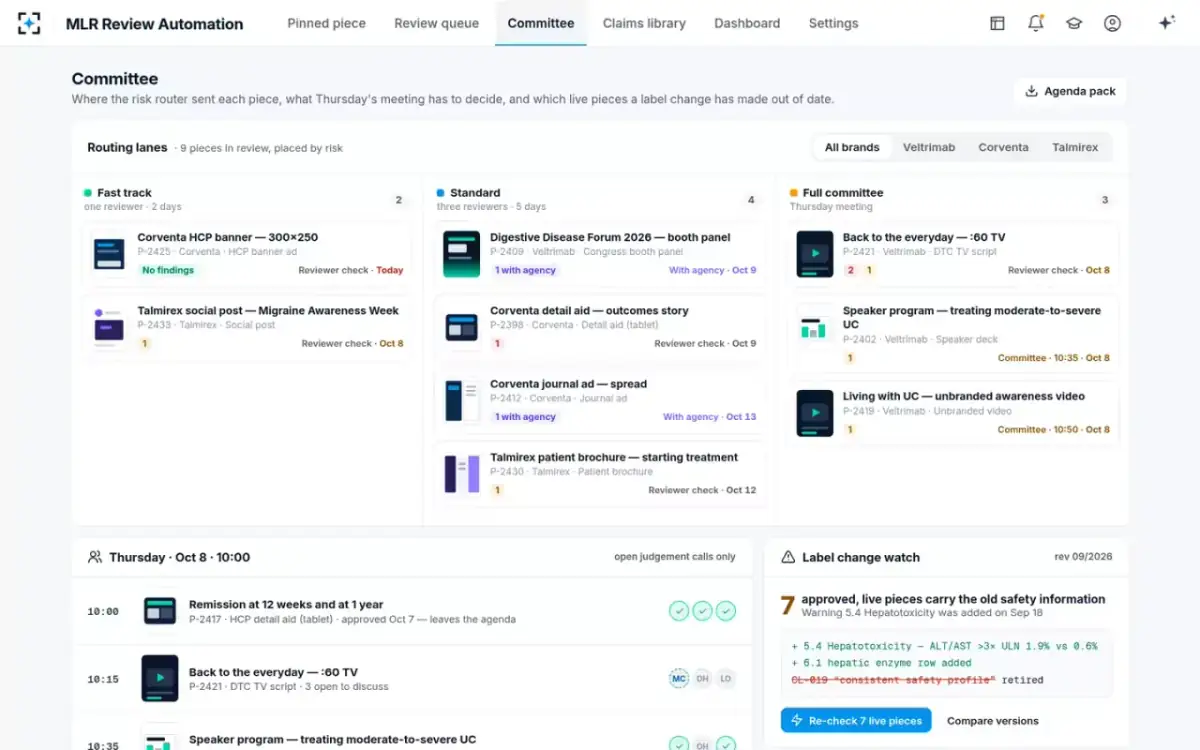1200x750 pixels.
Task: Click open judgement calls only filter
Action: pos(675,557)
